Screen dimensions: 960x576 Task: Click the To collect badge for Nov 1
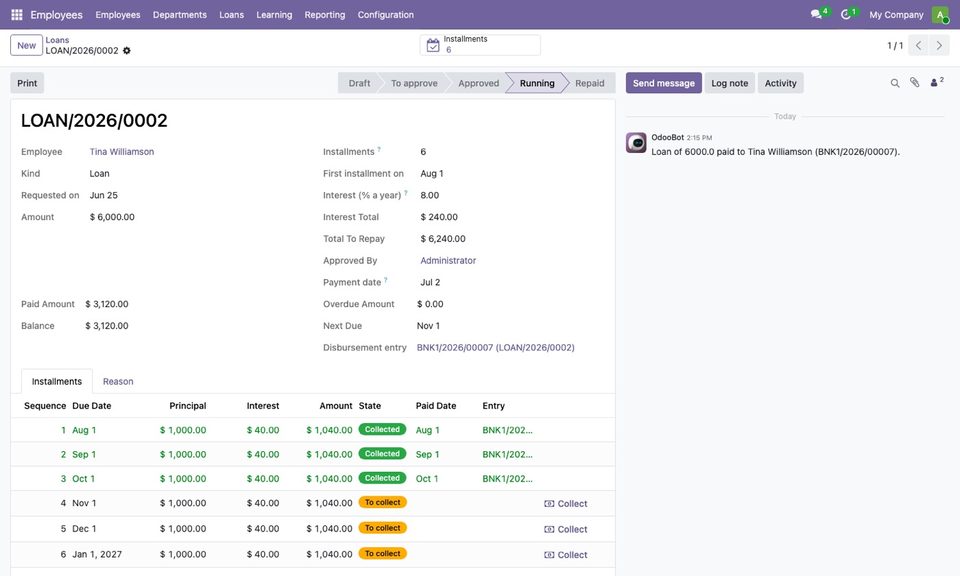(383, 503)
